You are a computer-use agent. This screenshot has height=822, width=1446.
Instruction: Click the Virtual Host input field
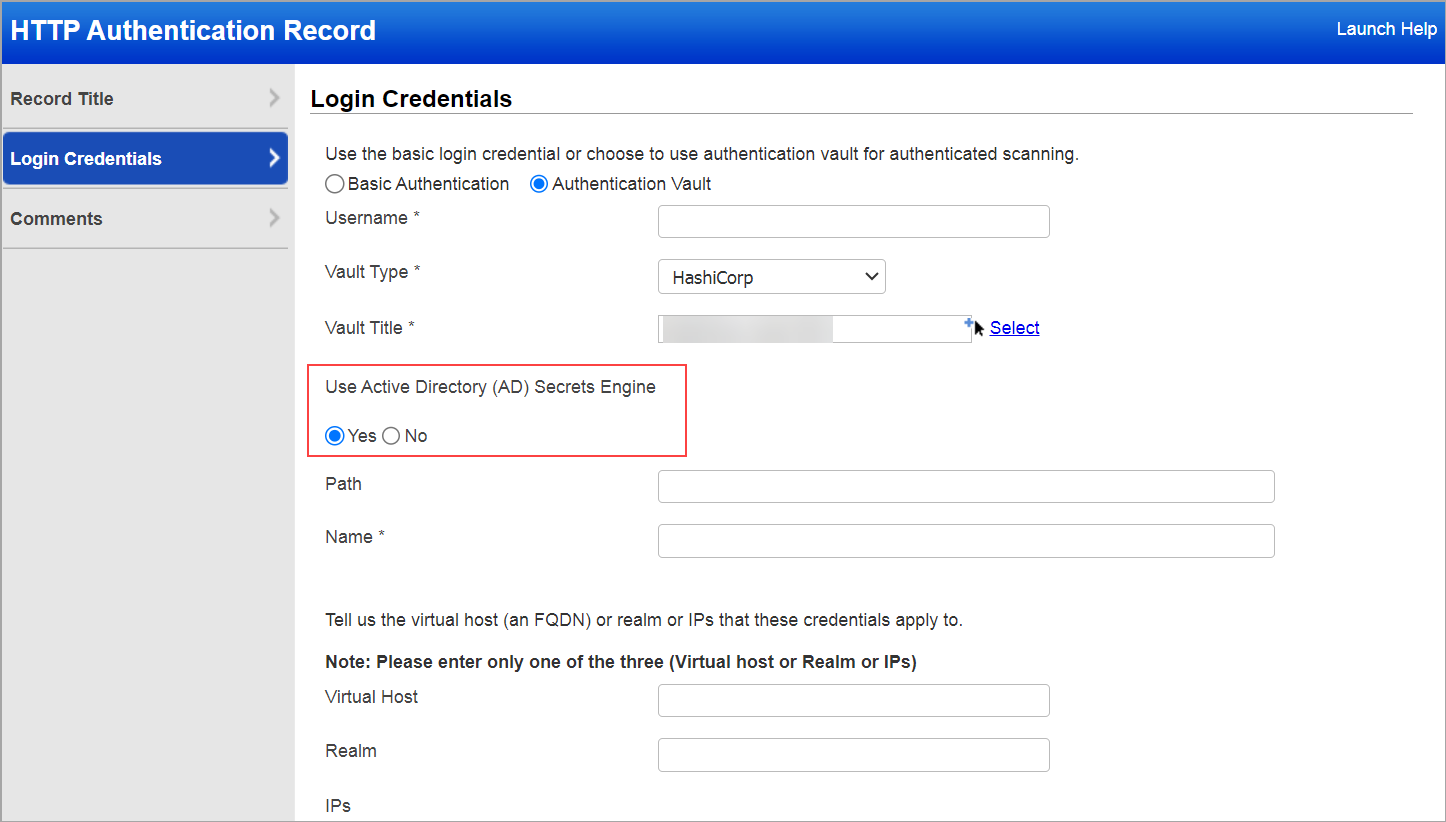(x=853, y=700)
